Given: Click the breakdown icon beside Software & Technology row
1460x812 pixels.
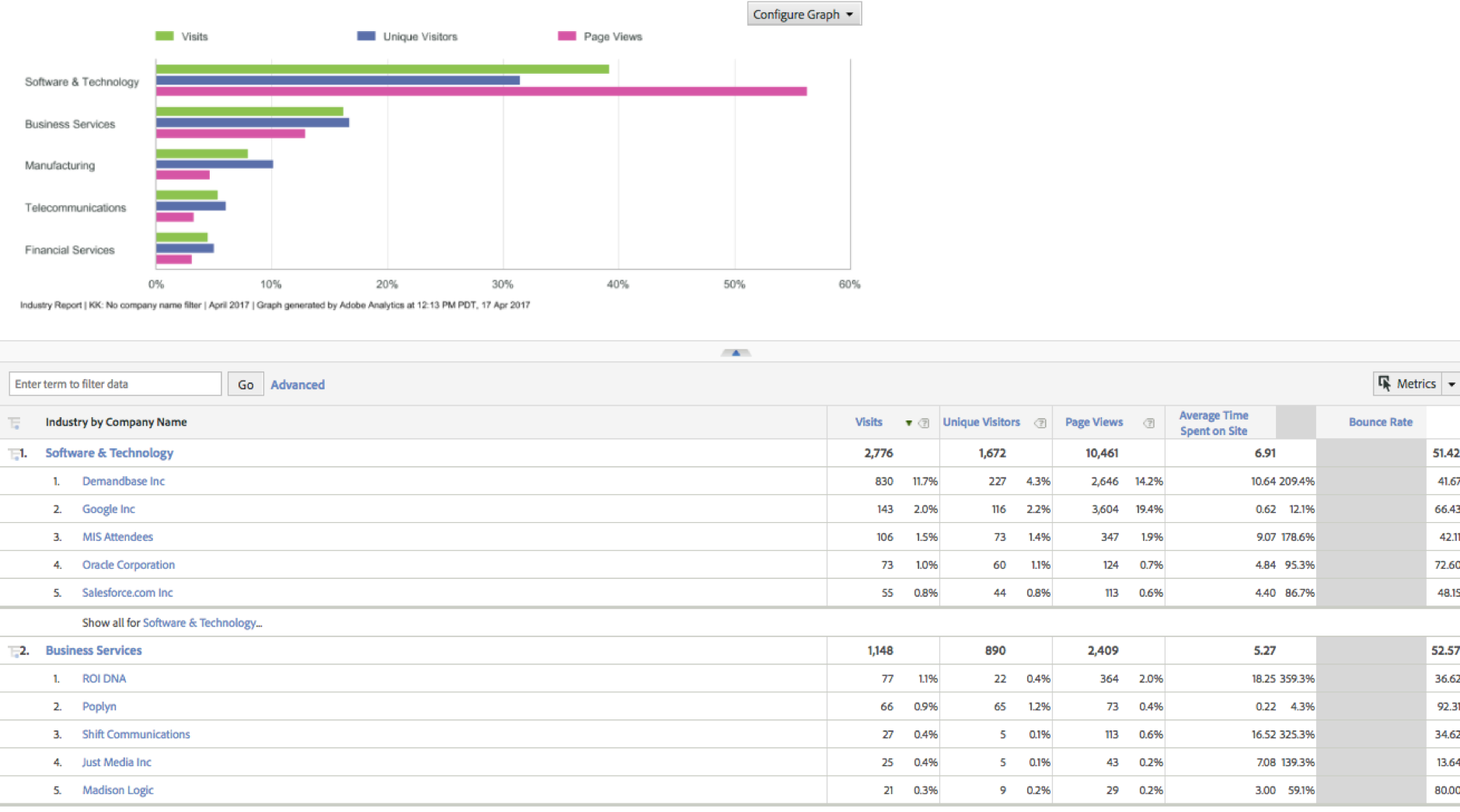Looking at the screenshot, I should point(13,454).
